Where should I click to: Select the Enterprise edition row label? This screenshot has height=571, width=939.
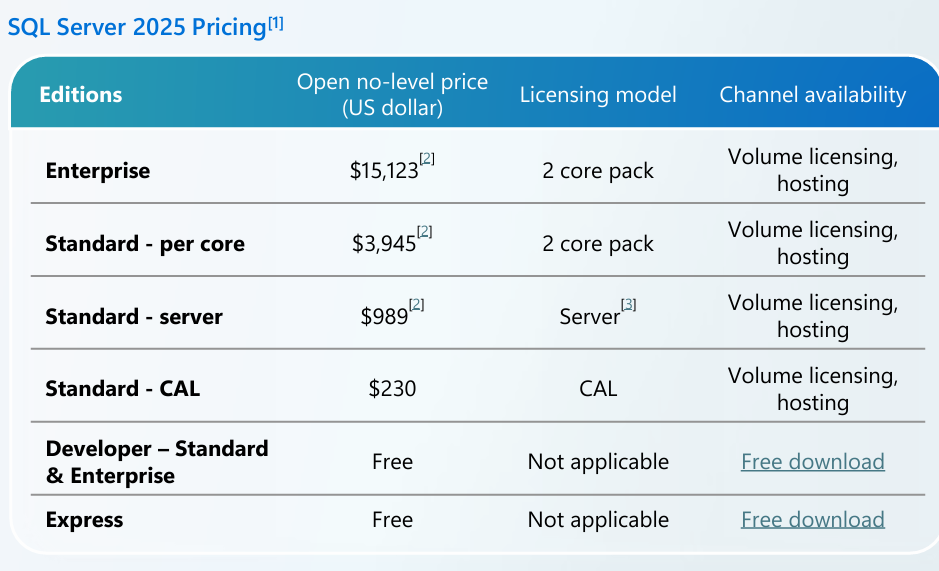click(98, 171)
